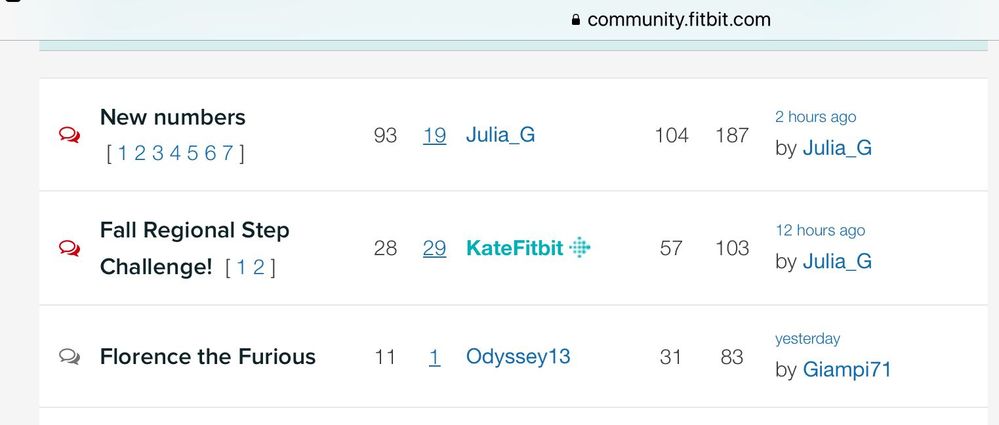Screen dimensions: 999x425
Task: Open the New numbers thread
Action: pos(173,117)
